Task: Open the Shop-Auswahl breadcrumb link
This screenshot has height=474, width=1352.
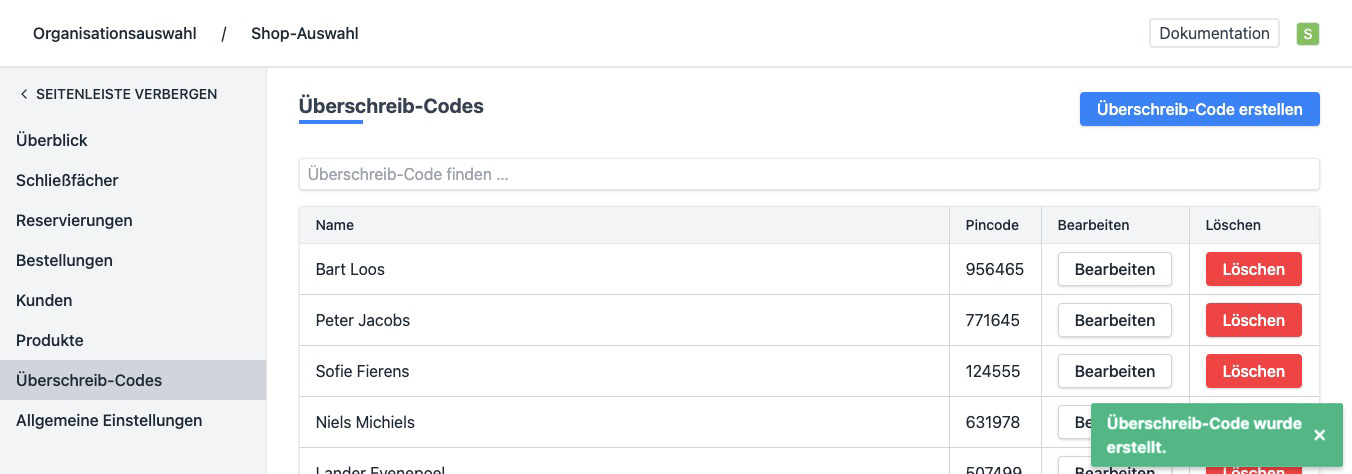Action: pyautogui.click(x=305, y=34)
